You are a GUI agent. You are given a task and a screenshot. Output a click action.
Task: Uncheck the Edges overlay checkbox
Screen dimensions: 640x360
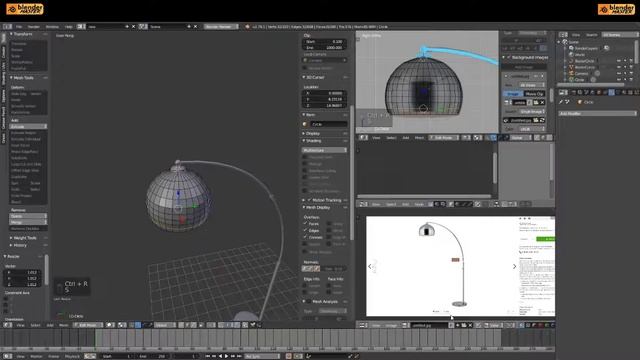click(305, 231)
